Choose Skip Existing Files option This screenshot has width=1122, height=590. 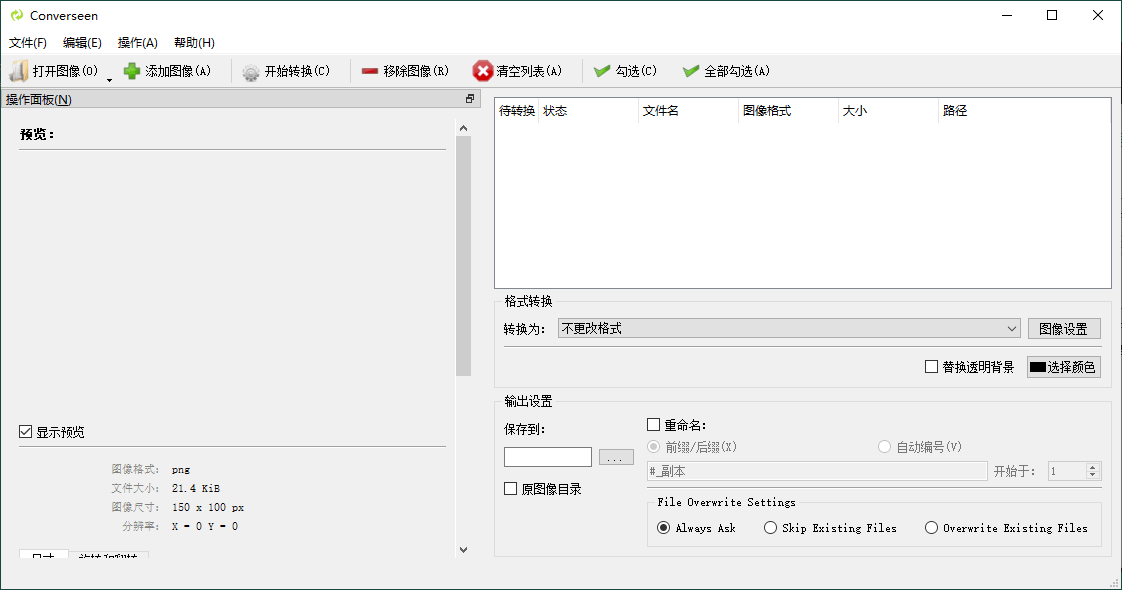[770, 528]
